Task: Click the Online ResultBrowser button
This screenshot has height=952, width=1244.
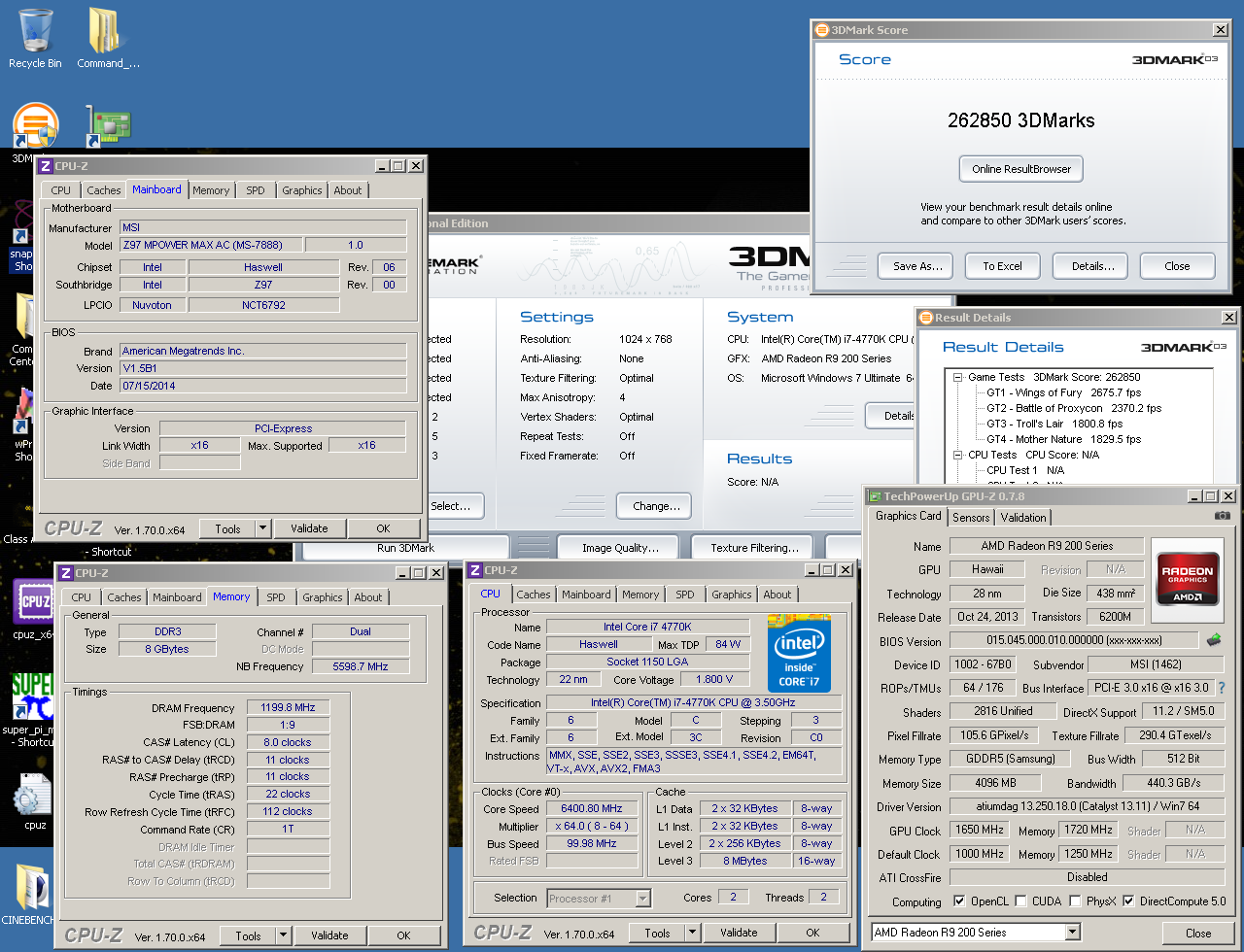Action: [x=1021, y=169]
